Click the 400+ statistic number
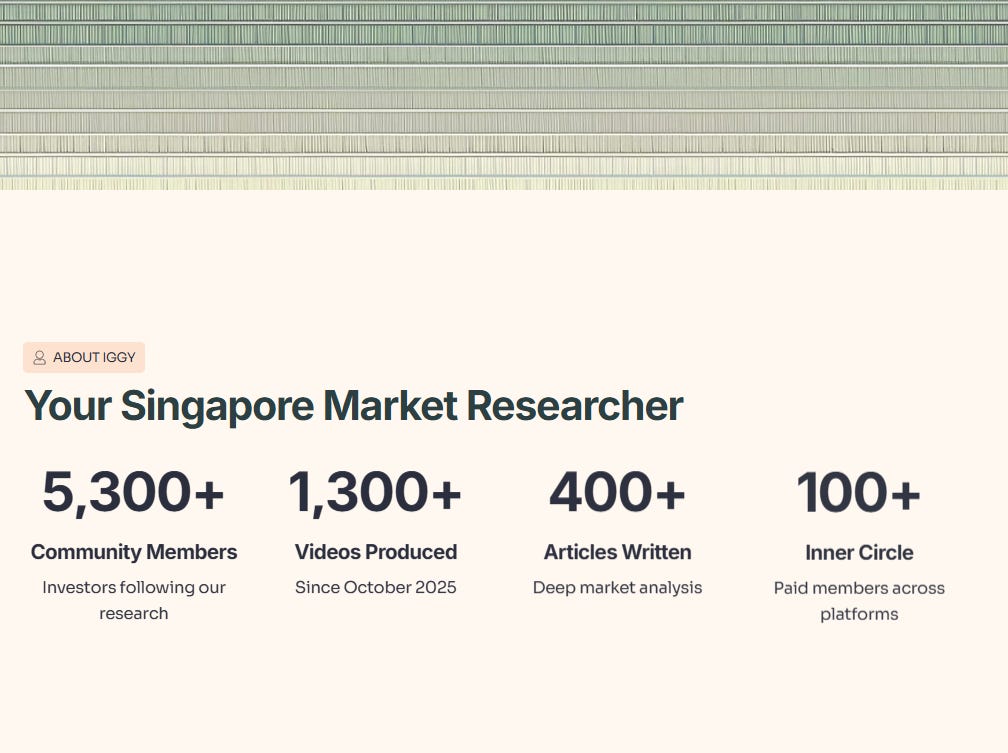 coord(617,492)
